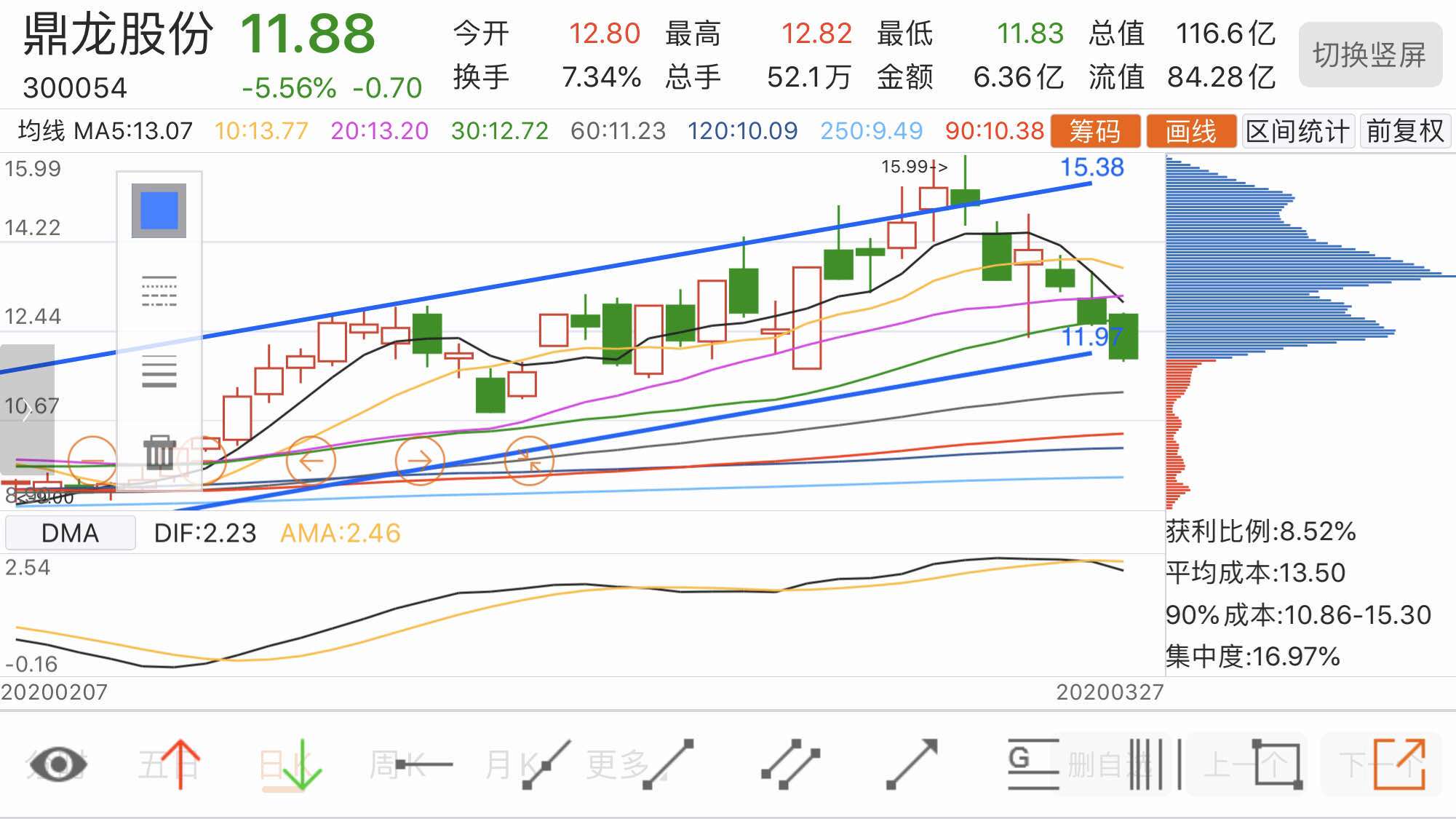Tap the stock code 300054
This screenshot has width=1456, height=819.
click(x=75, y=88)
